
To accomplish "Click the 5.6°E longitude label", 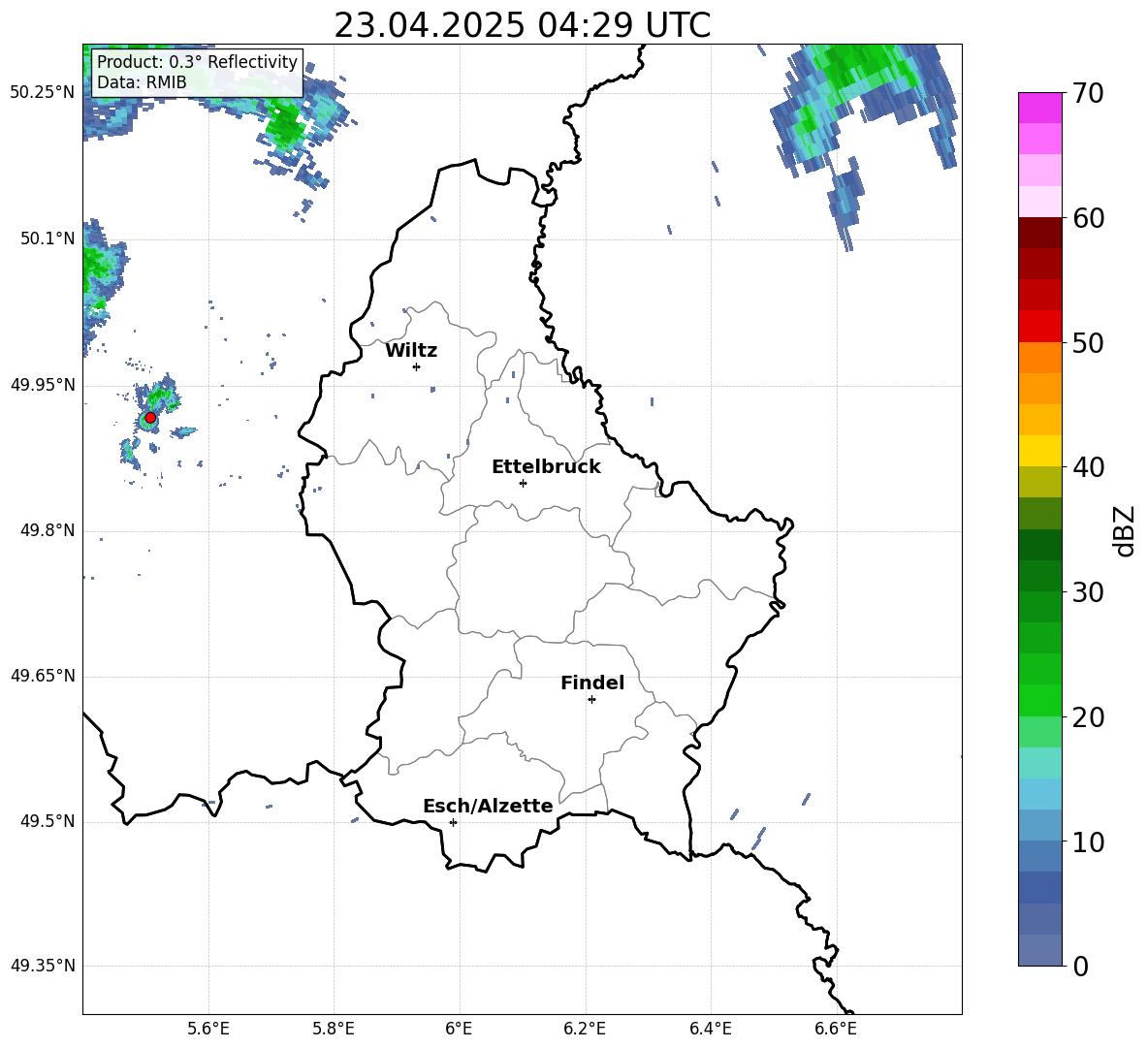I will [x=208, y=1029].
